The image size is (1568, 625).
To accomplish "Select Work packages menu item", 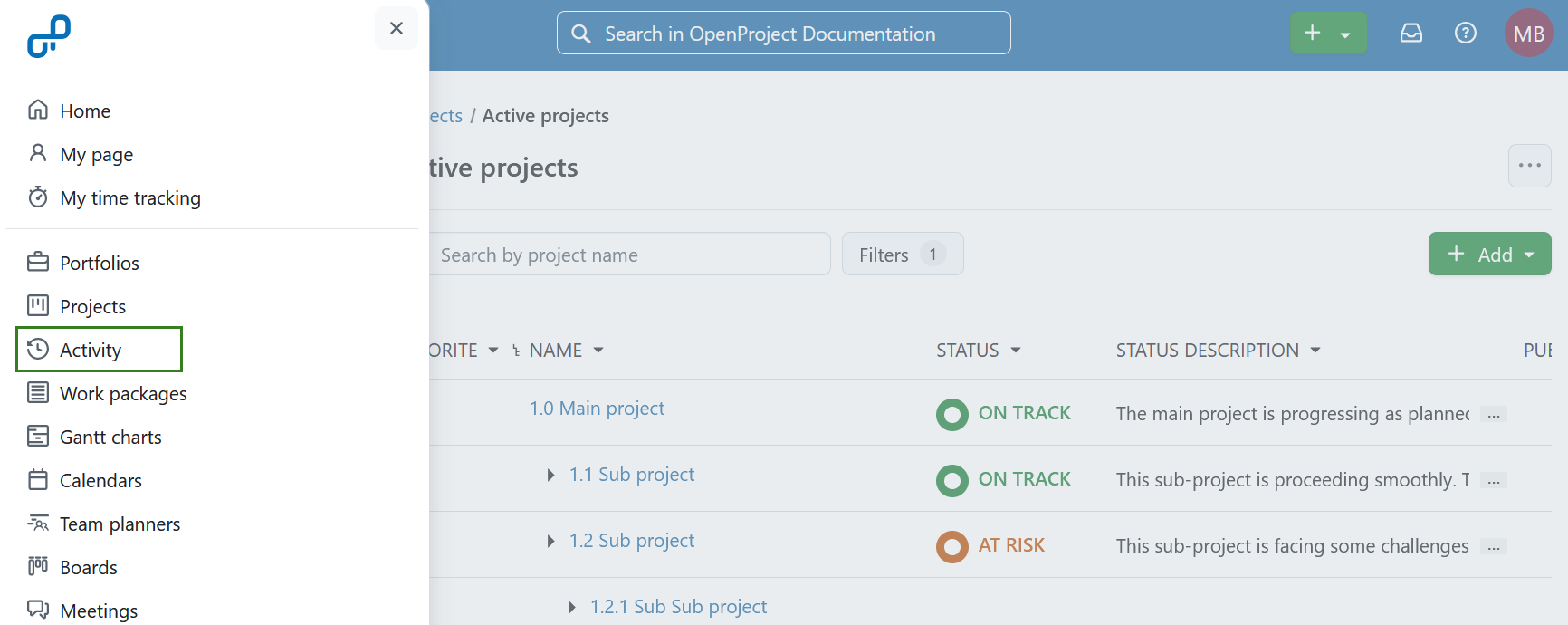I will point(122,394).
